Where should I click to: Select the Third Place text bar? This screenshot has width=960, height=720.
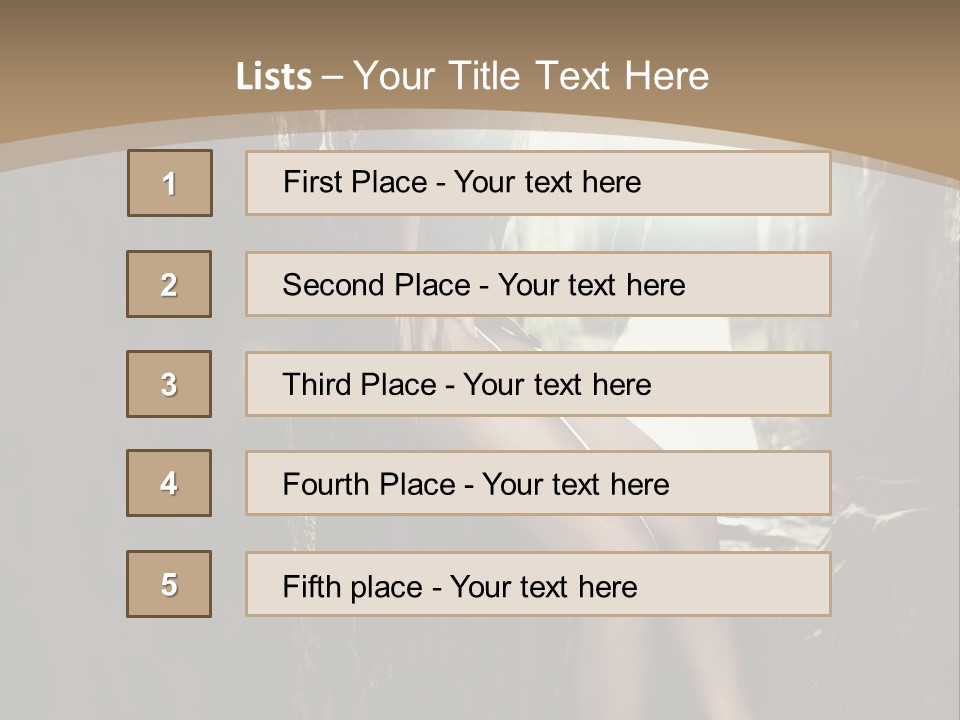(x=538, y=384)
